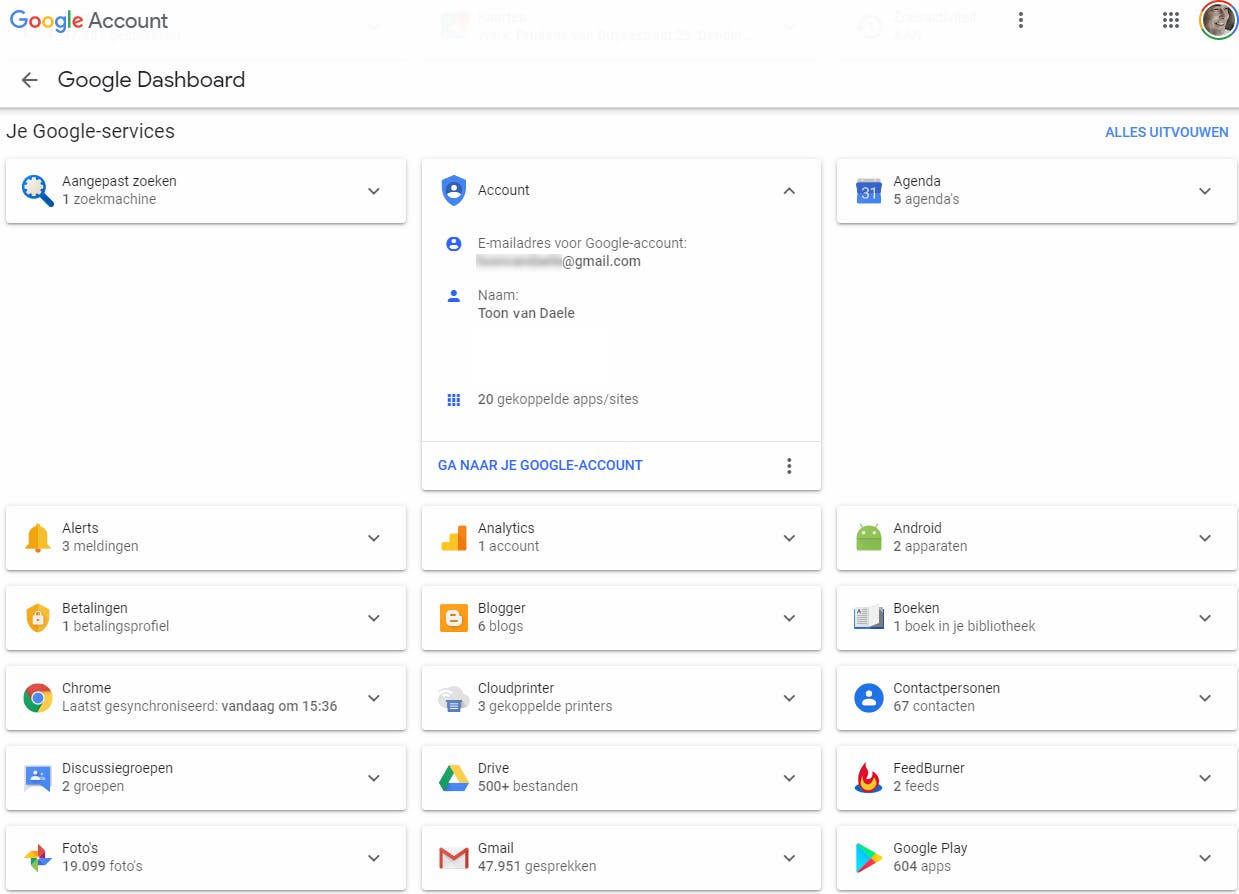1239x894 pixels.
Task: Click the Google Drive icon
Action: click(x=453, y=778)
